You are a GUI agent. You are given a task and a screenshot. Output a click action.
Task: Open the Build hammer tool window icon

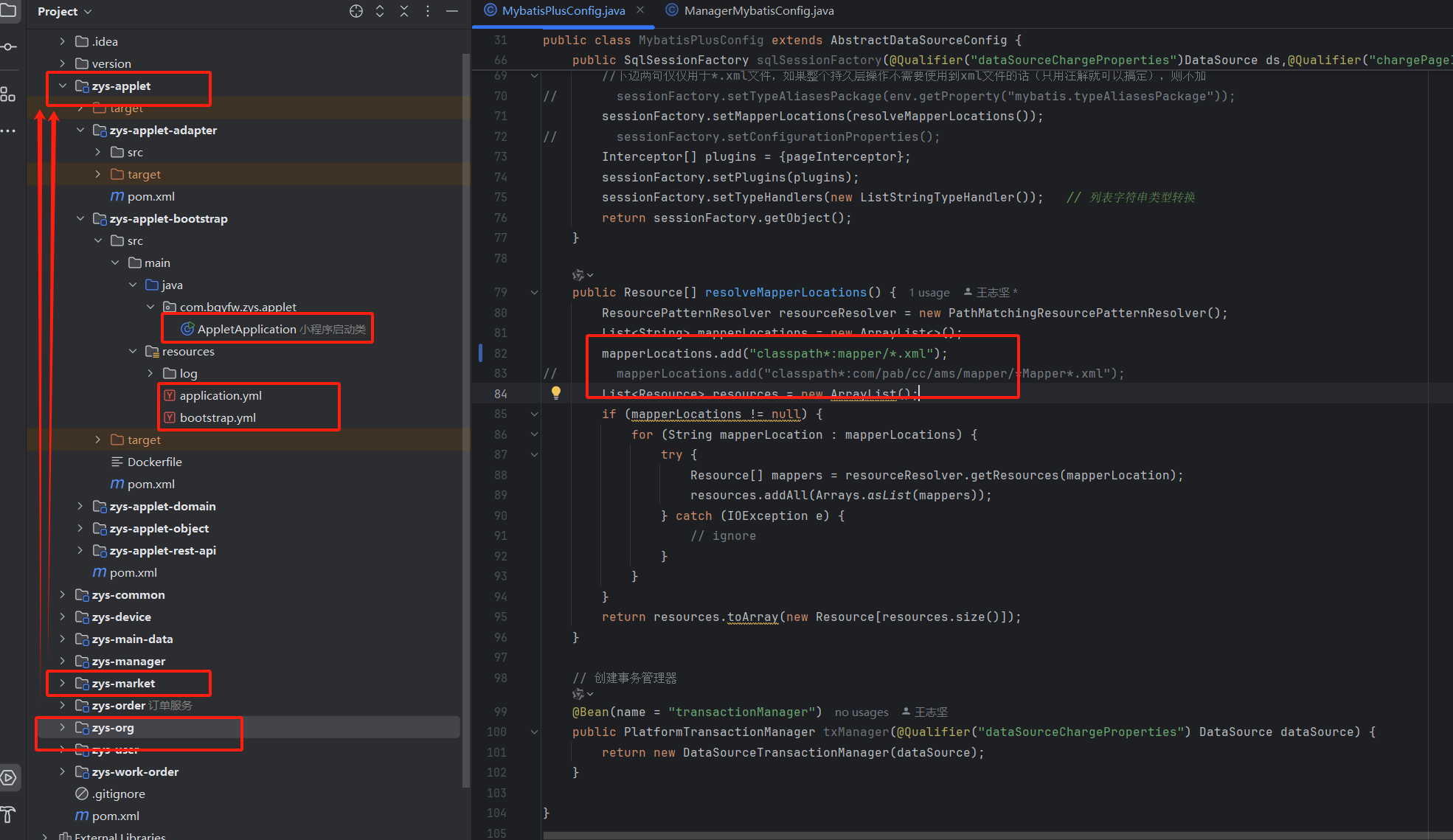[x=8, y=814]
